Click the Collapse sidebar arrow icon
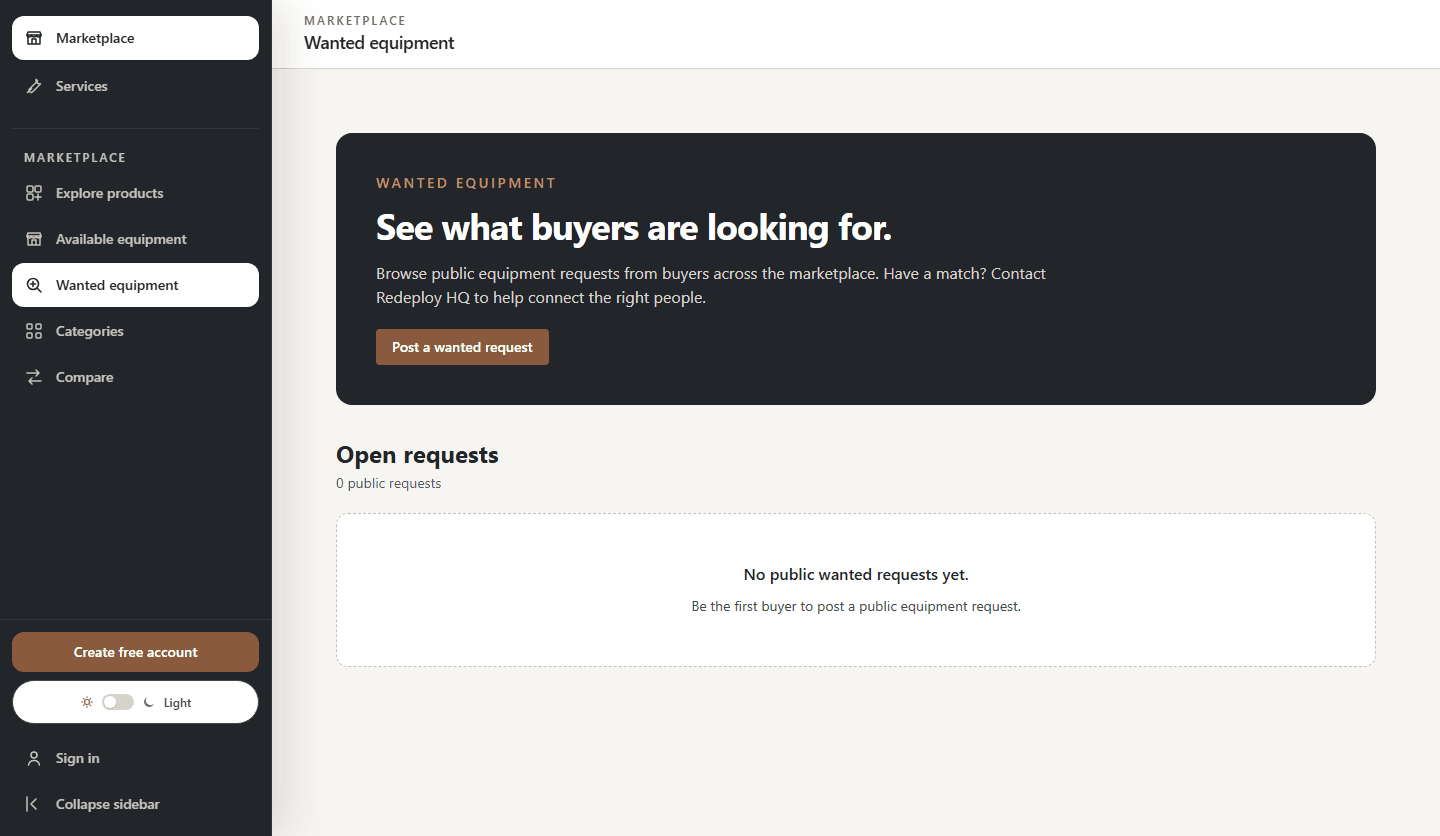Viewport: 1440px width, 836px height. click(x=33, y=804)
